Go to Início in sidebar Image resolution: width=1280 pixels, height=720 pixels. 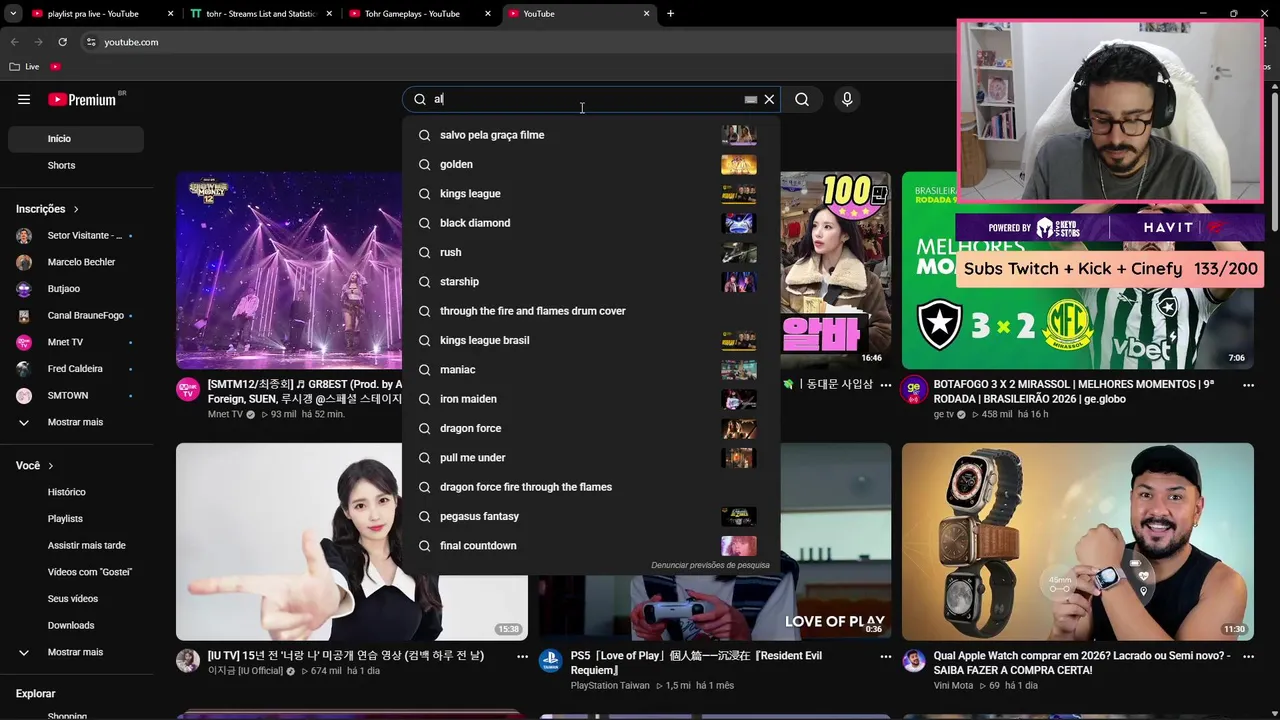(76, 139)
